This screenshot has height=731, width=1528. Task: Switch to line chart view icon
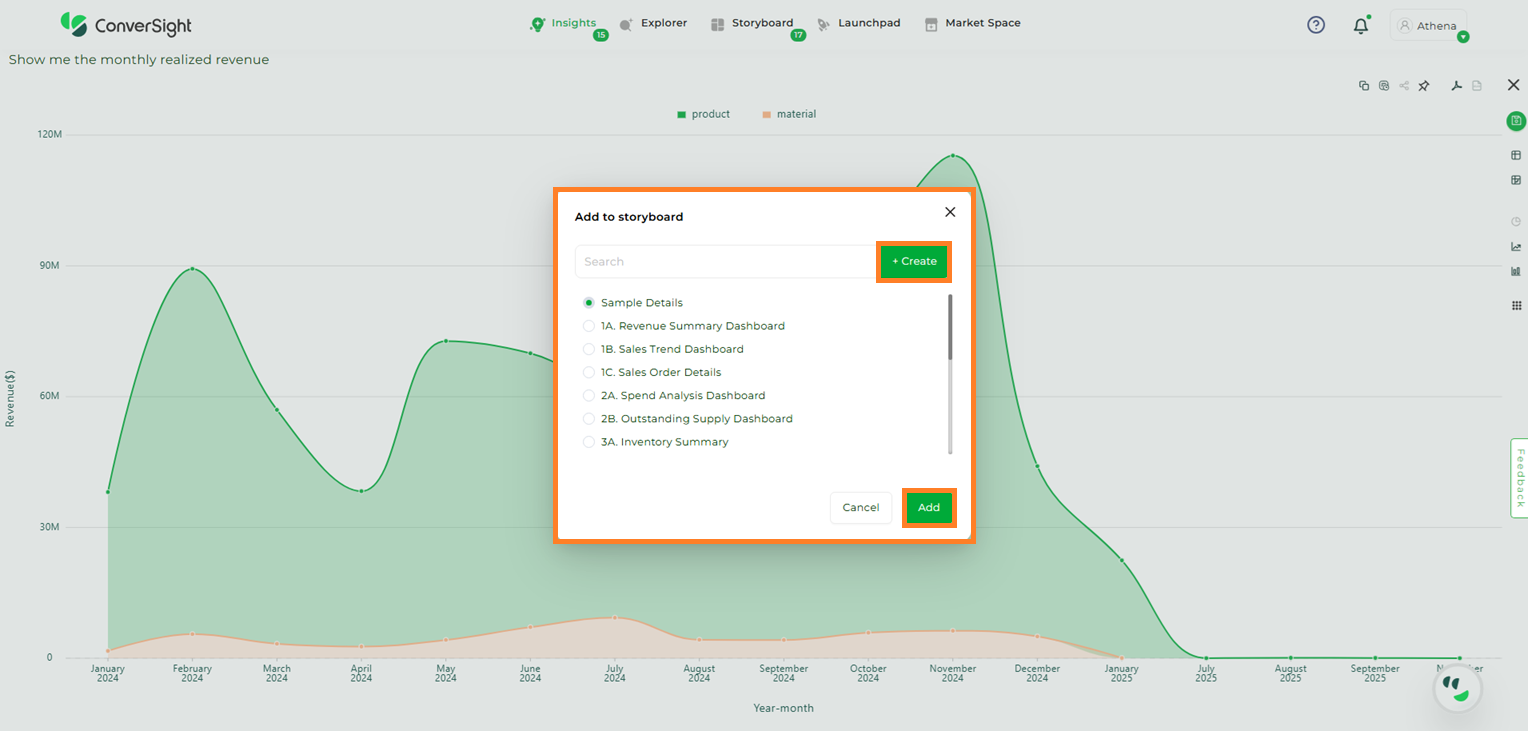coord(1516,247)
